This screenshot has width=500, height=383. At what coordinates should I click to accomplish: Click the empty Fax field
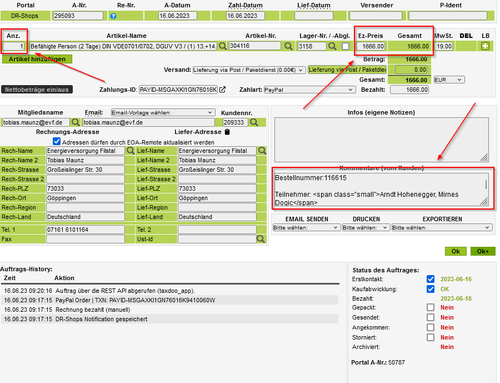click(85, 239)
